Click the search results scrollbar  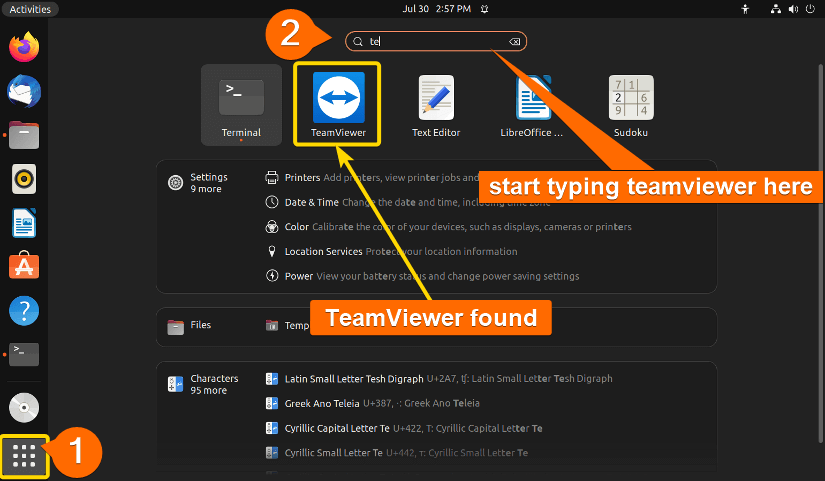pos(820,253)
